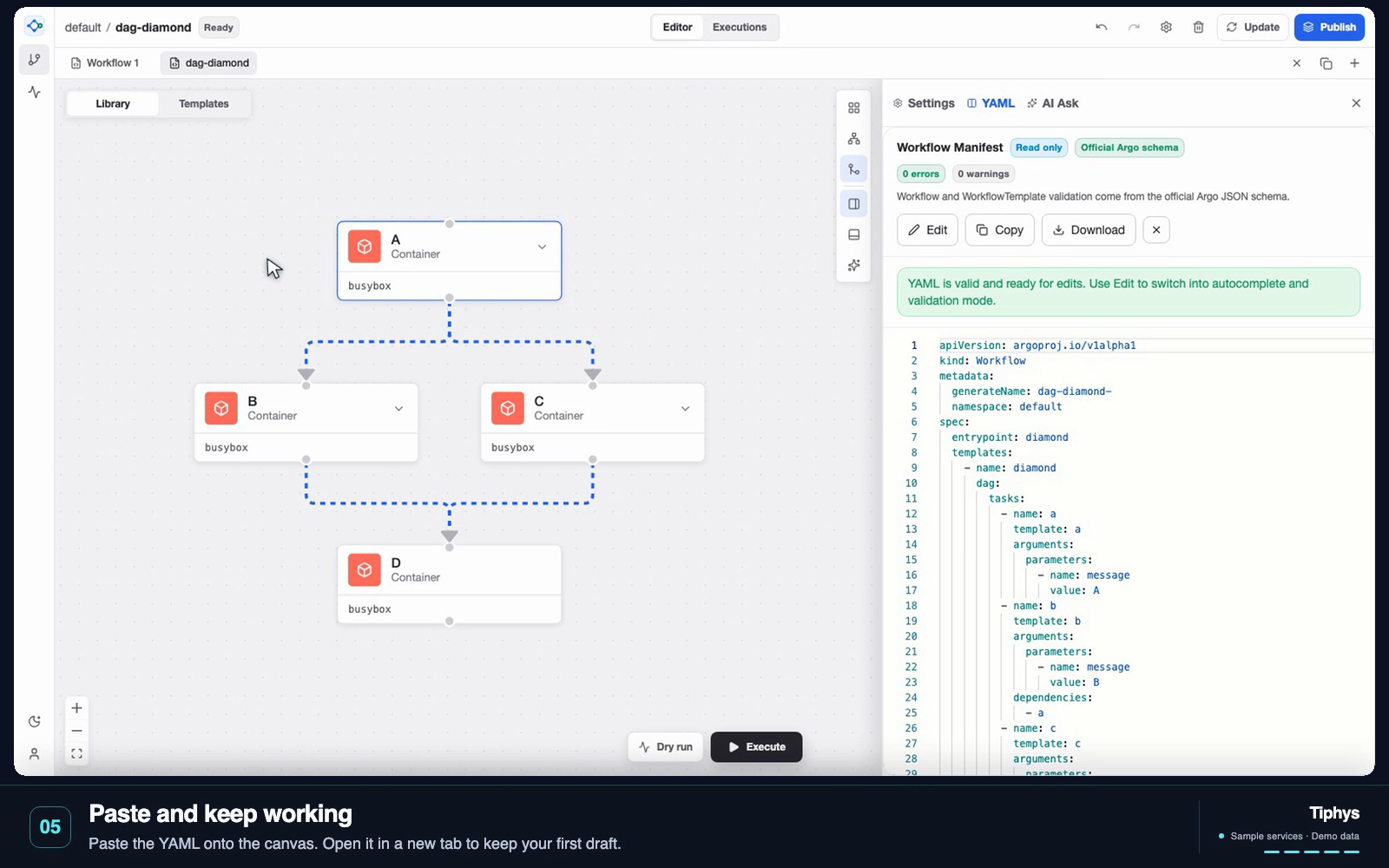Click the connection routing icon in canvas toolbar

(x=854, y=170)
